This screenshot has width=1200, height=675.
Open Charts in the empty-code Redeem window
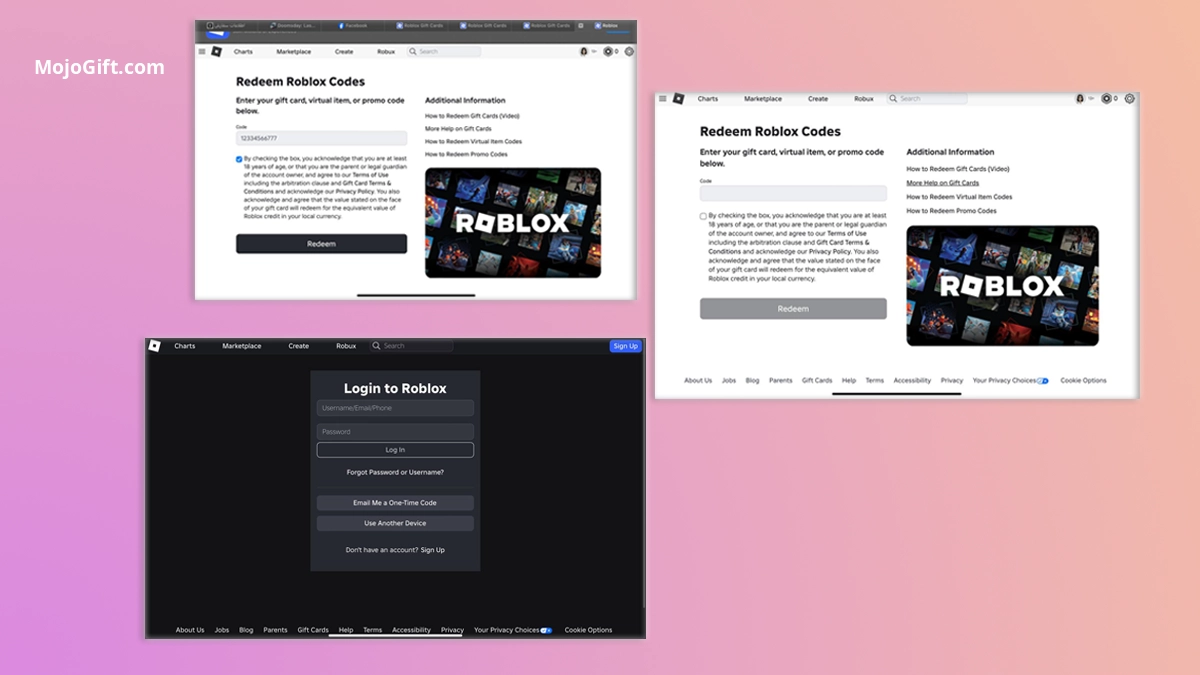708,99
